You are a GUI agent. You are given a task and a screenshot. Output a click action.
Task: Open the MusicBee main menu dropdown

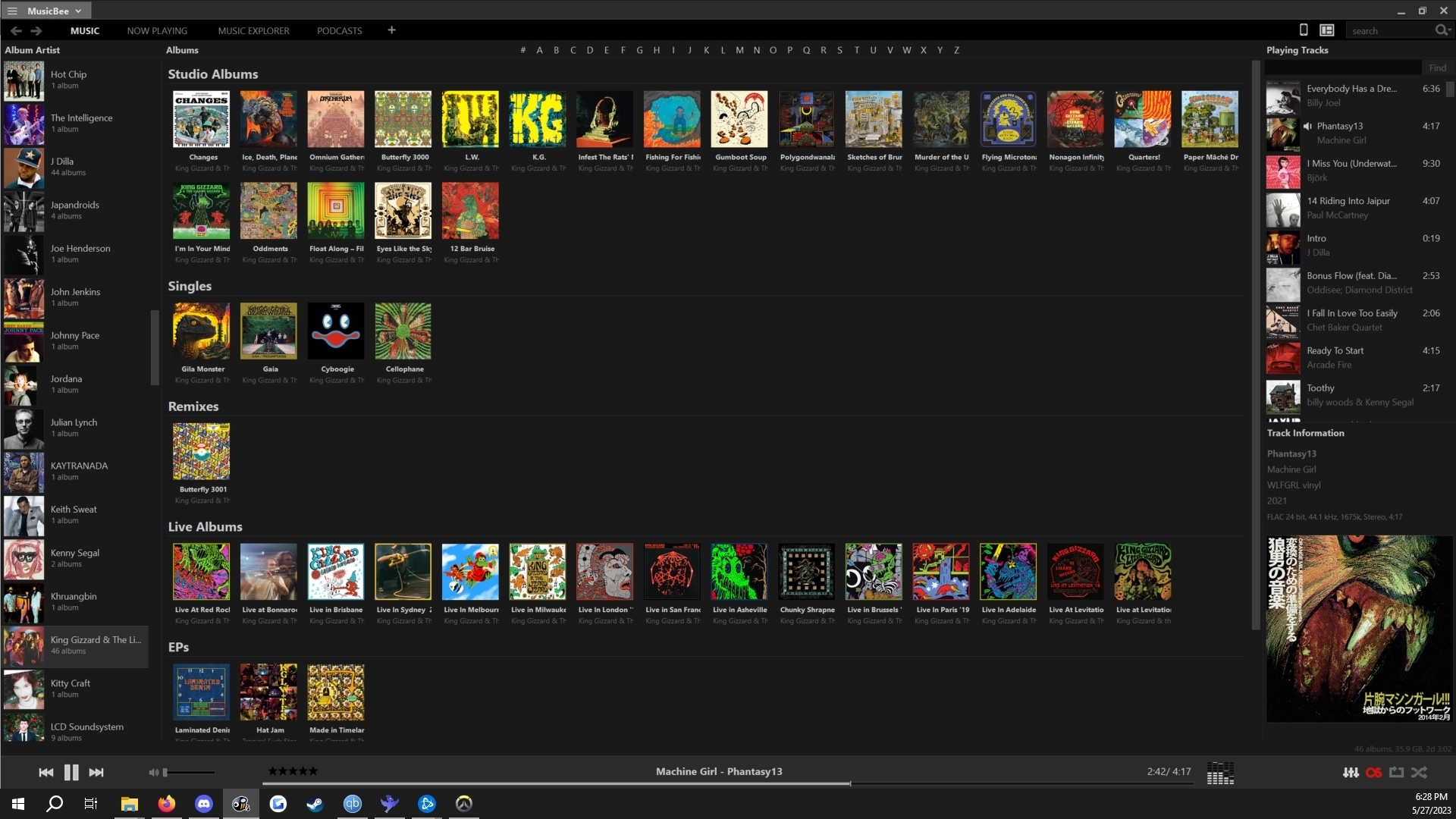(x=46, y=11)
